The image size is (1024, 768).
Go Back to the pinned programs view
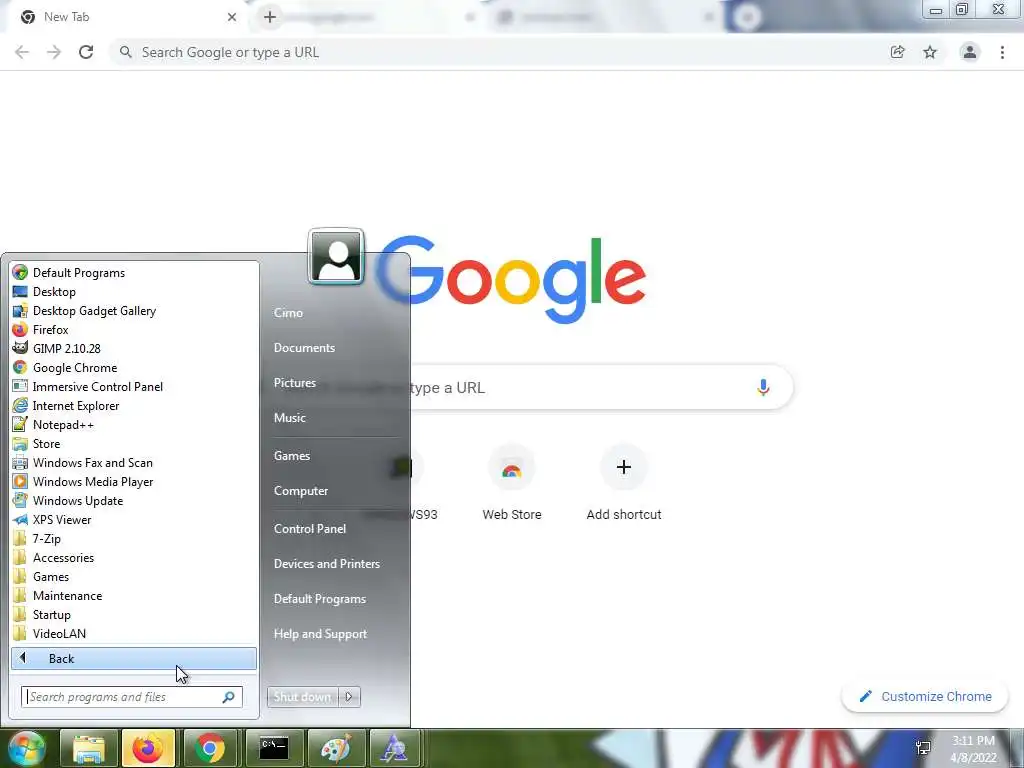coord(134,658)
